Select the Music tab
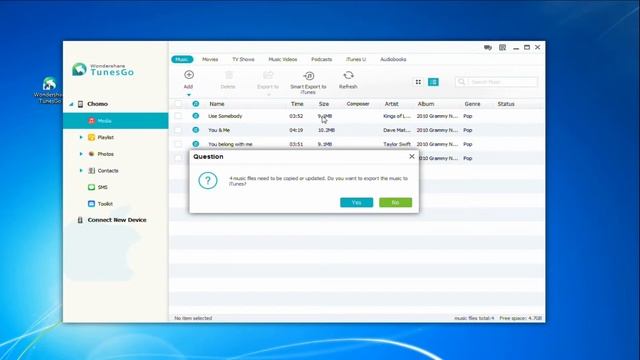The width and height of the screenshot is (640, 360). tap(182, 59)
